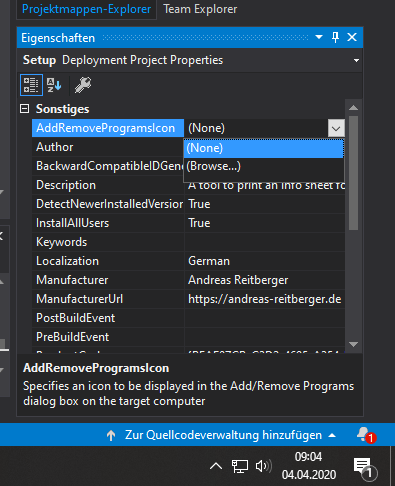Viewport: 395px width, 486px height.
Task: Toggle auto-hide pin on Eigenschaften panel
Action: 335,37
